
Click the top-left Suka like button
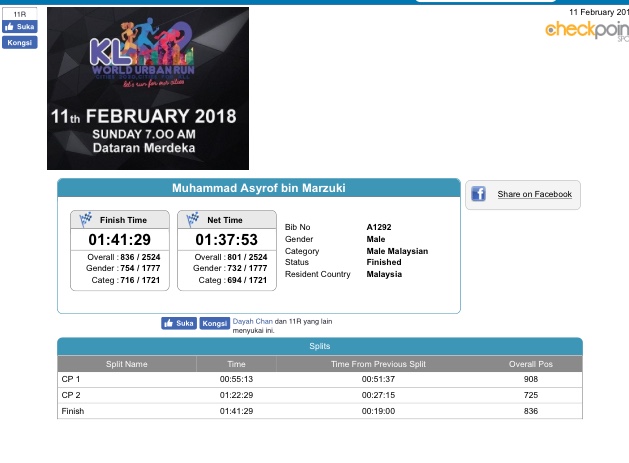pos(20,27)
